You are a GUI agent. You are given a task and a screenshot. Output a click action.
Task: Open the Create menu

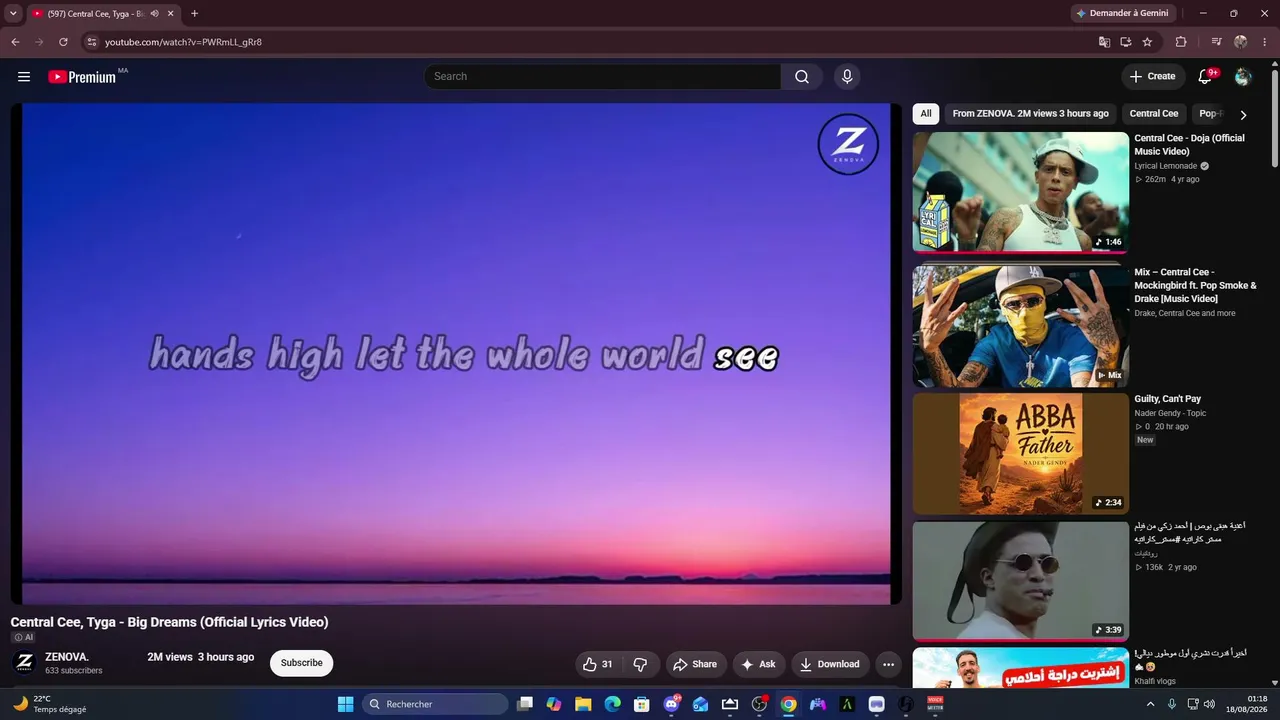1152,77
